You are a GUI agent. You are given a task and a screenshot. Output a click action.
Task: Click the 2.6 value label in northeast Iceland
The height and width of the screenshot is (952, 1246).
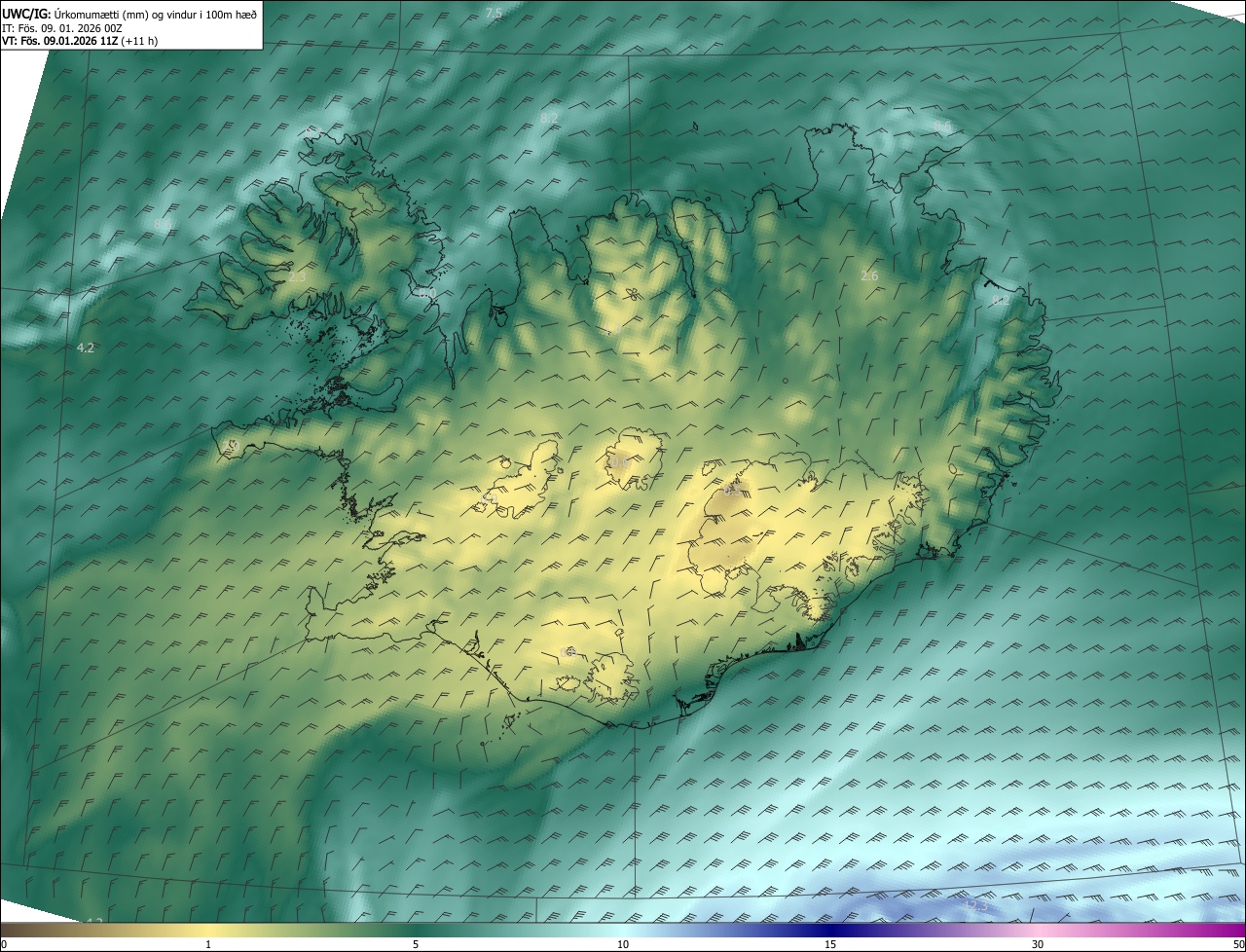(869, 276)
